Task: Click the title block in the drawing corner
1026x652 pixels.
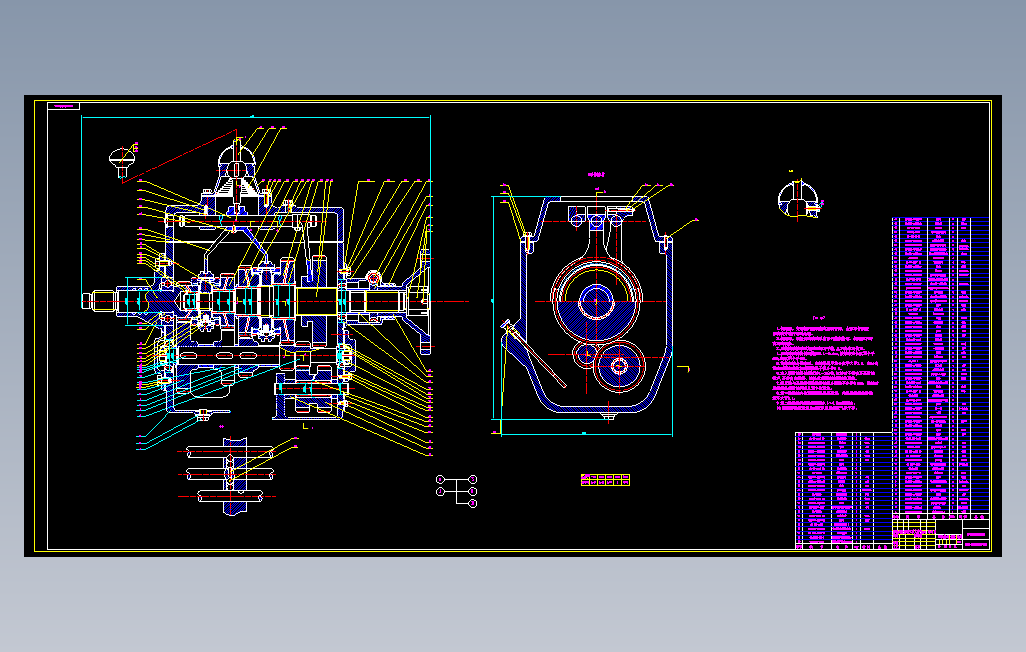Action: (940, 532)
